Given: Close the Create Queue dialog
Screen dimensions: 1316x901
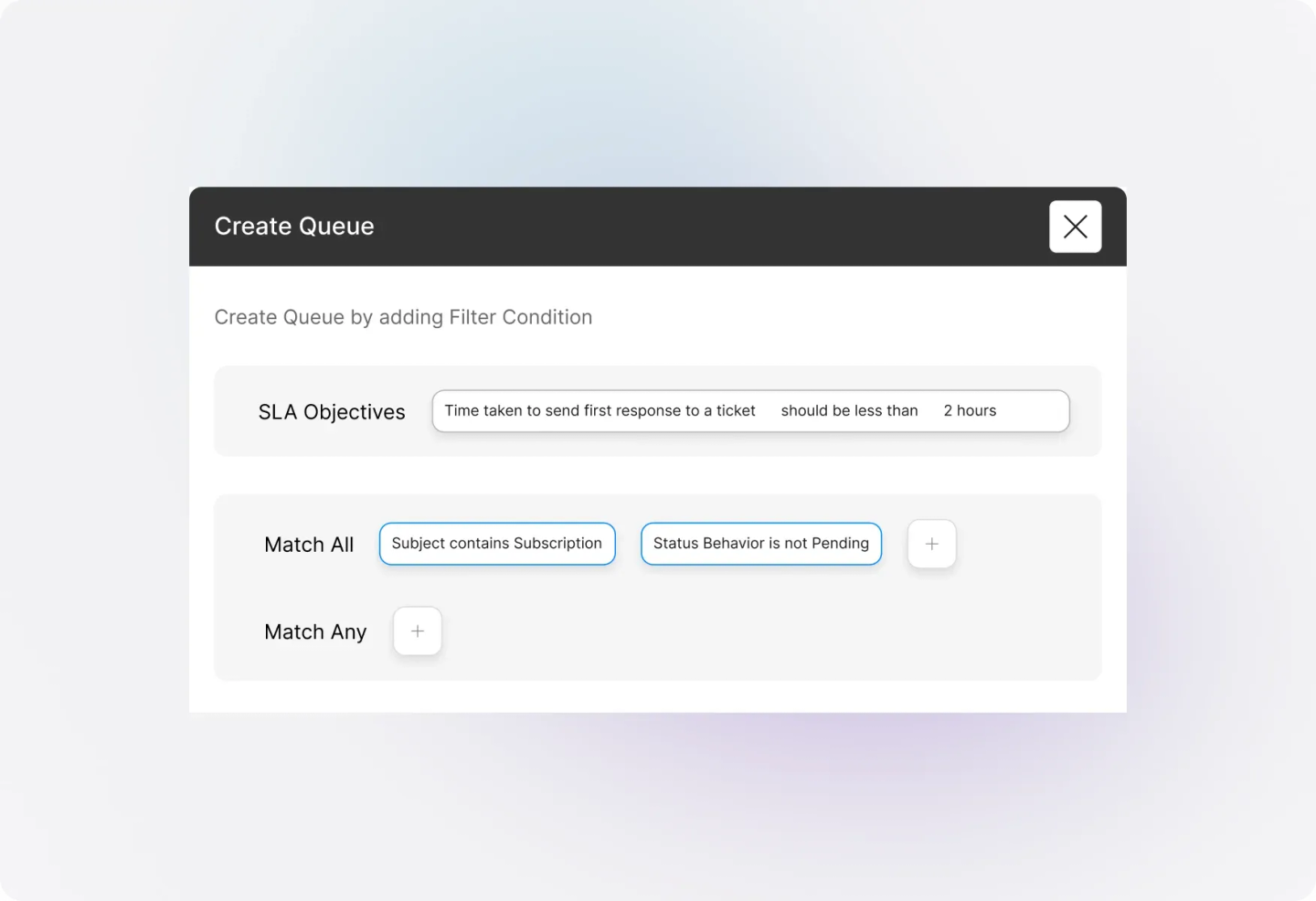Looking at the screenshot, I should pyautogui.click(x=1075, y=227).
